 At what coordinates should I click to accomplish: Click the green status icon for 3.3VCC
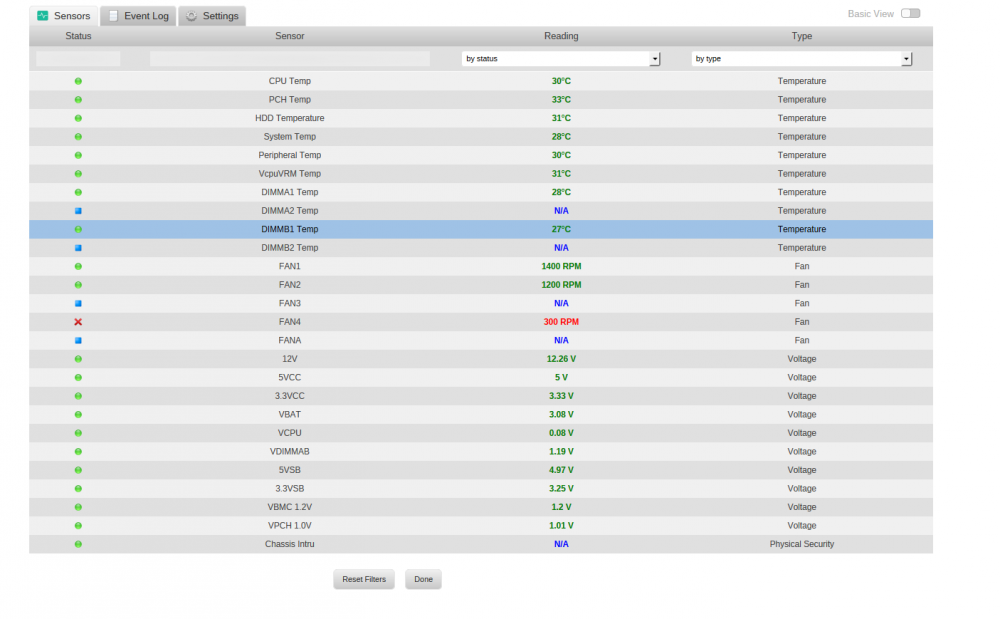pos(78,396)
